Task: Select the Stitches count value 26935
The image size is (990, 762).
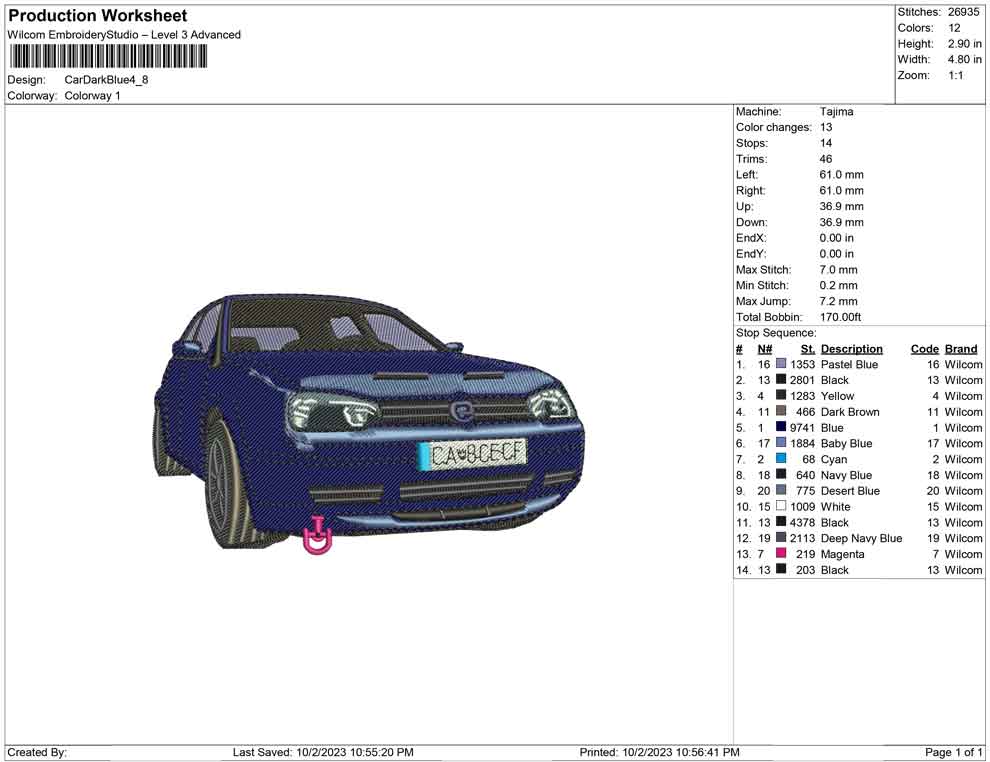Action: (963, 12)
